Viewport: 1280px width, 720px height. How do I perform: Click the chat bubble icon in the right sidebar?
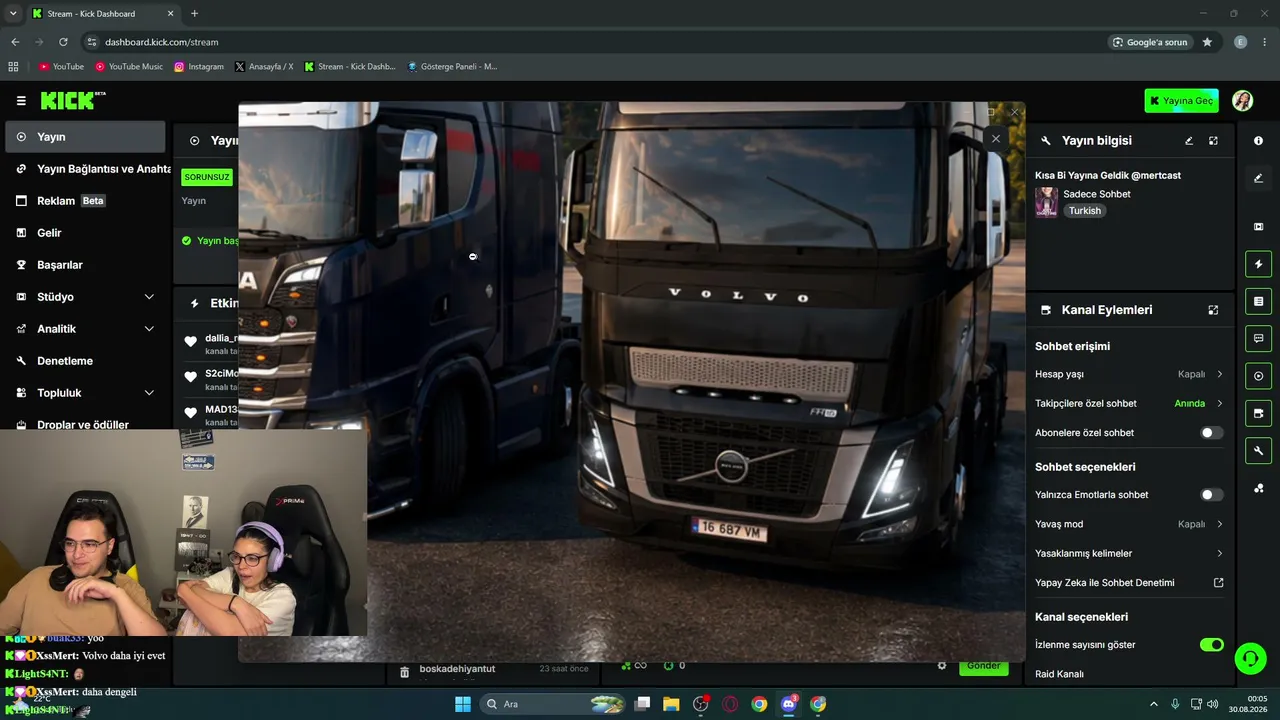click(1258, 338)
